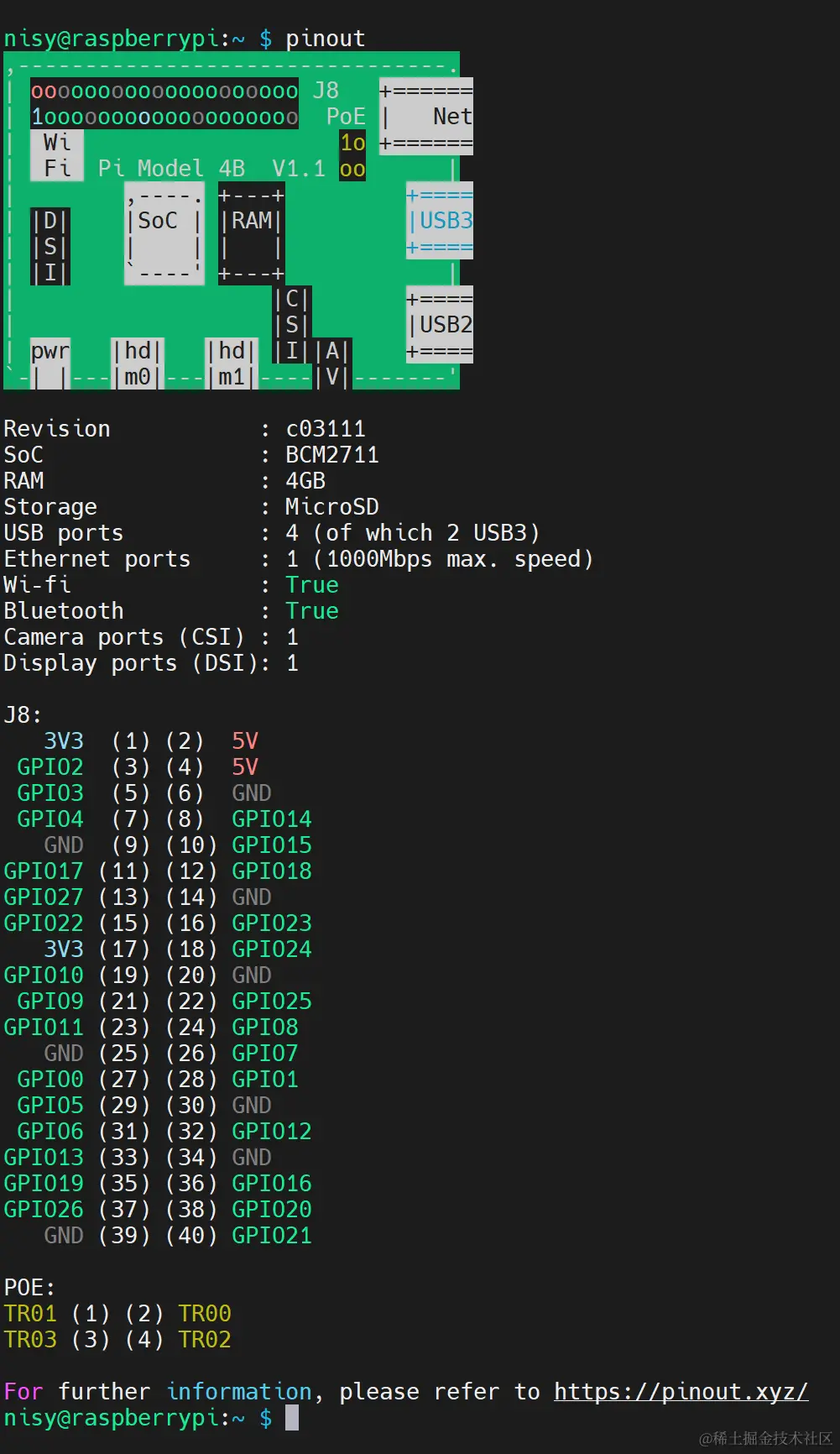Click the terminal cursor at final prompt
This screenshot has width=840, height=1454.
292,1418
